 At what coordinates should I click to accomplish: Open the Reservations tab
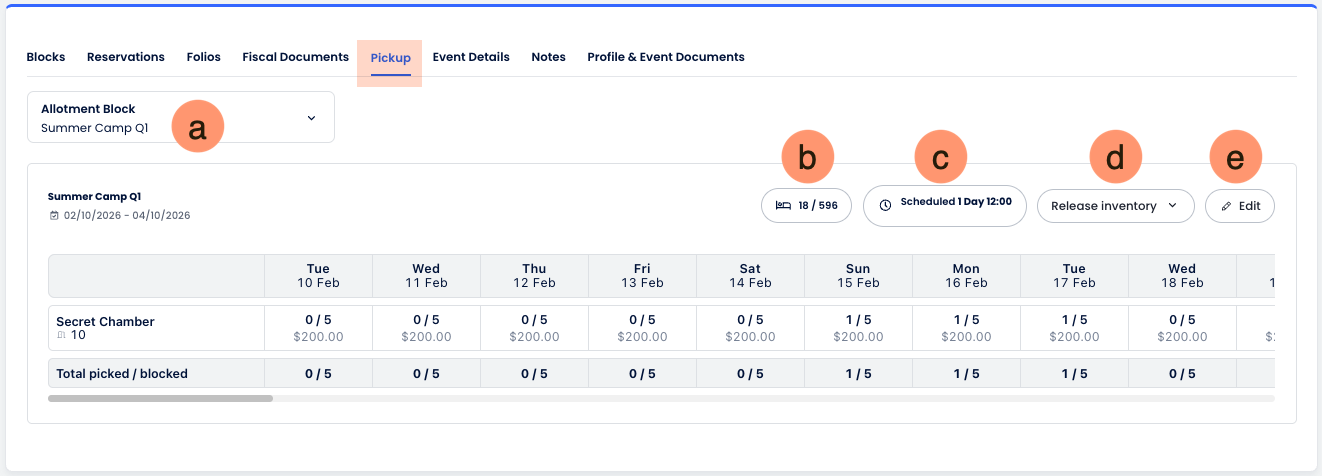tap(126, 57)
